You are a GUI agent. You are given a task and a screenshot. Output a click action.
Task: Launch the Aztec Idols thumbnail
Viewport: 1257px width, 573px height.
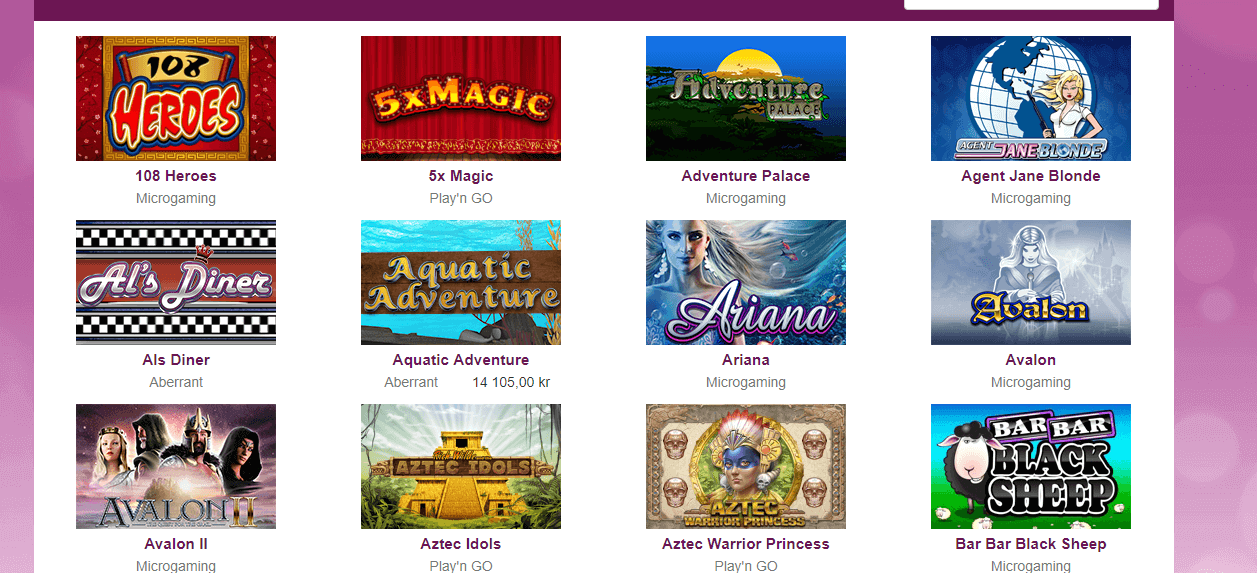461,466
